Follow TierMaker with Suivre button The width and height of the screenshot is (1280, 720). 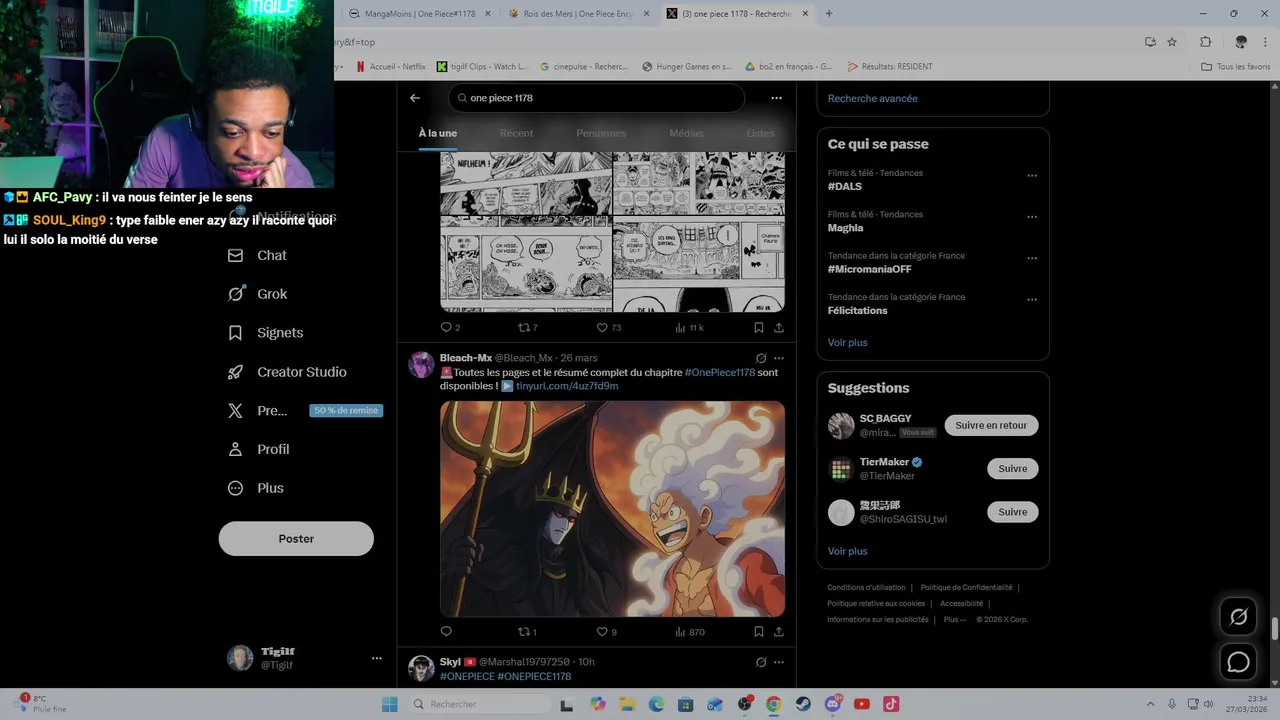pyautogui.click(x=1013, y=468)
